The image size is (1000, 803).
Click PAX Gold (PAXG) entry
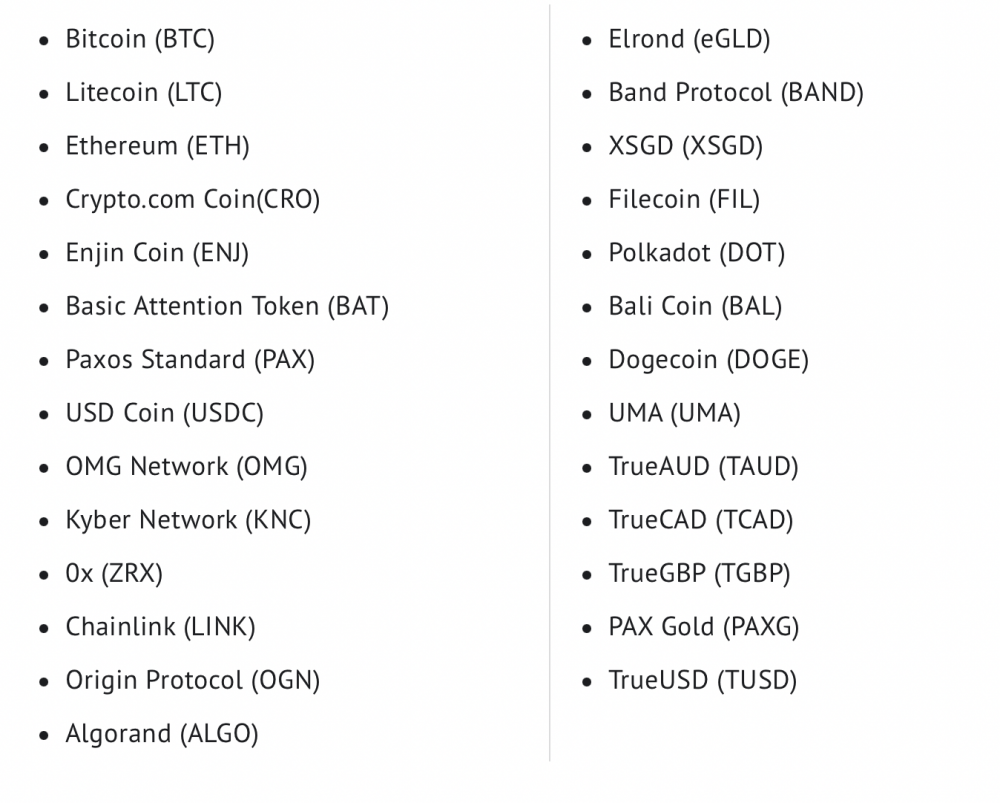pyautogui.click(x=704, y=627)
